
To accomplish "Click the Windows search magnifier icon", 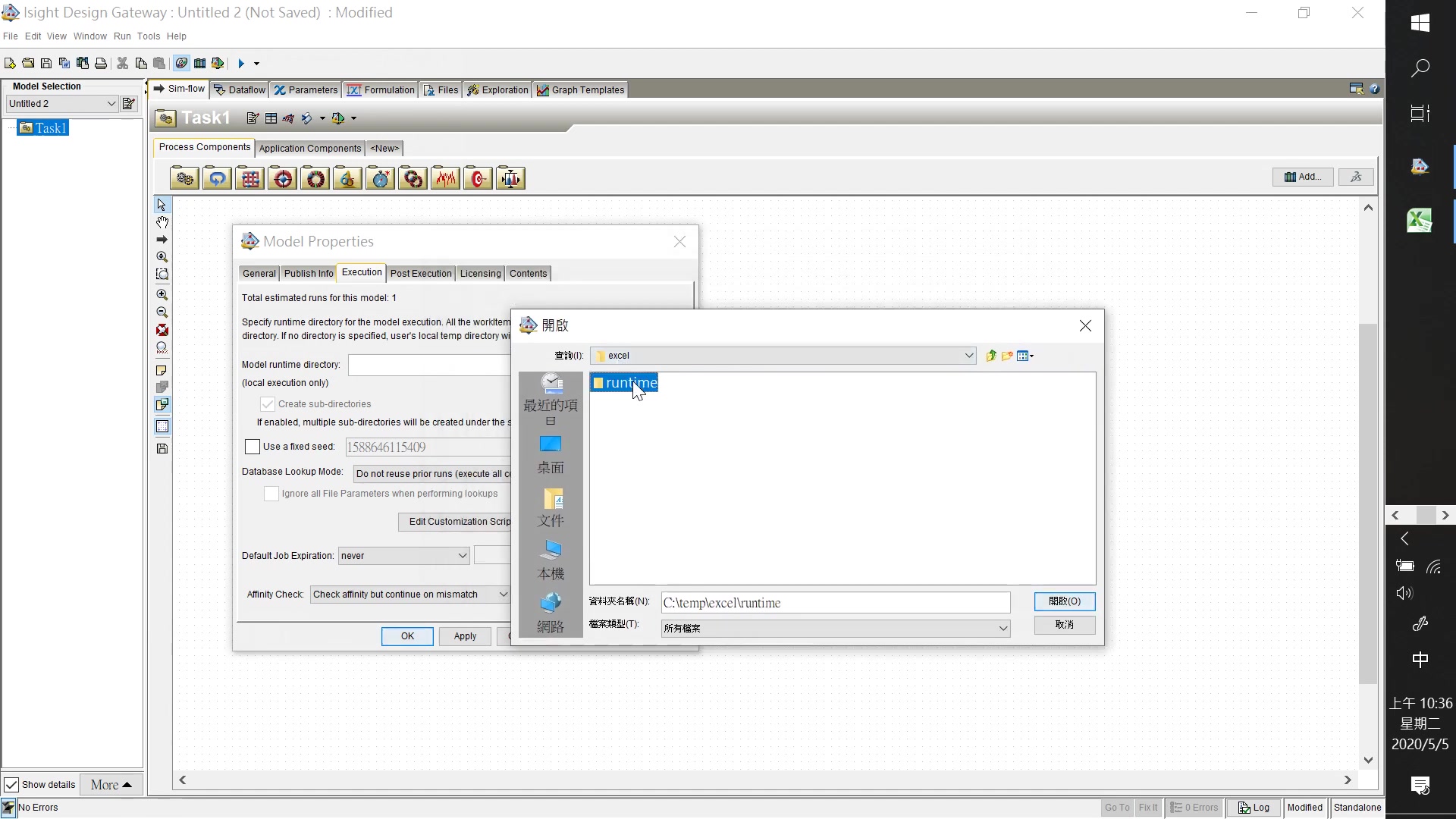I will click(1420, 68).
